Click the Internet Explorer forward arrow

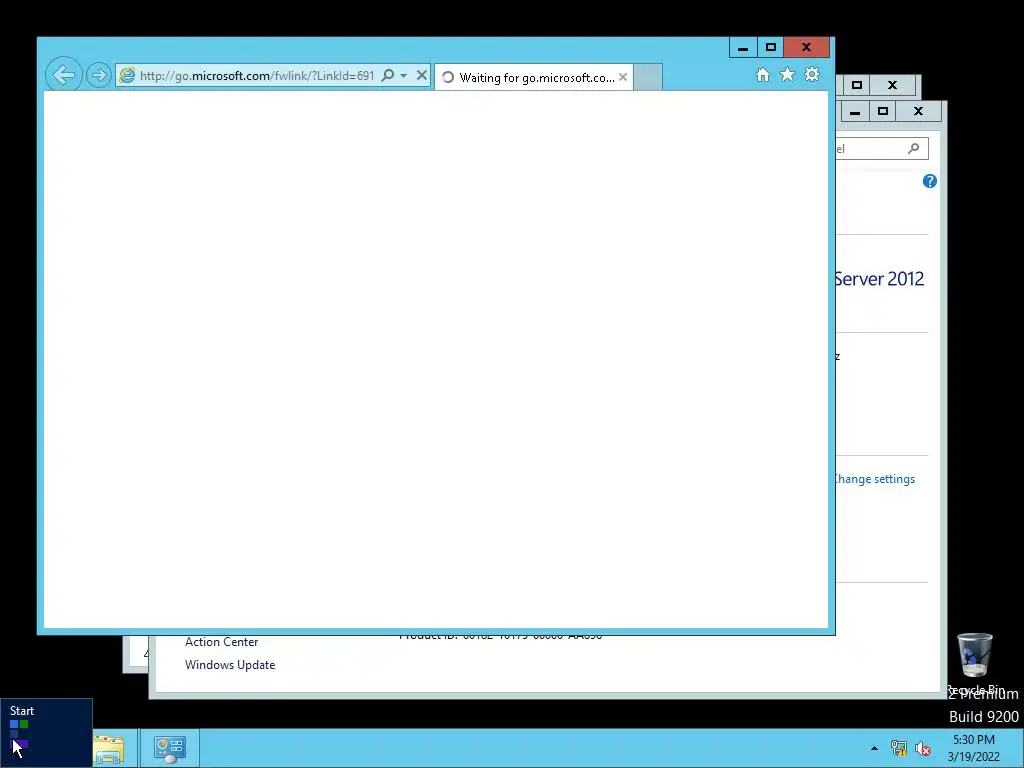click(99, 75)
